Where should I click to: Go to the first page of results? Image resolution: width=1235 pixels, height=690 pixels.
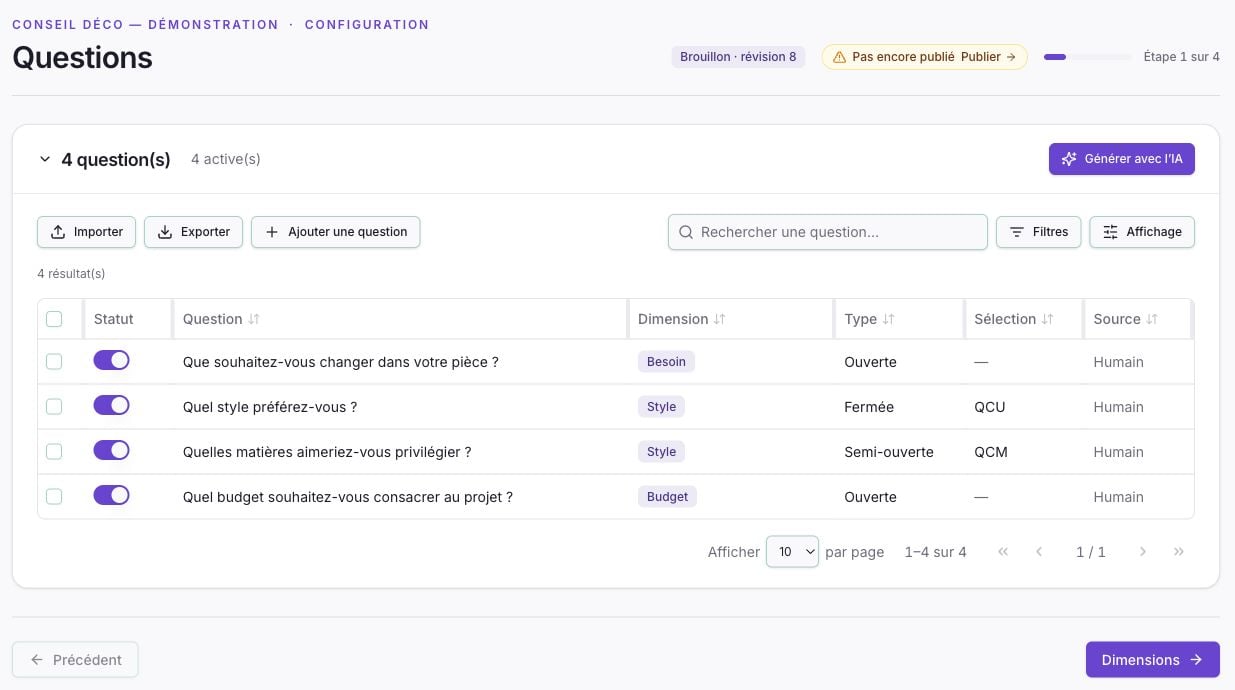click(x=1003, y=552)
